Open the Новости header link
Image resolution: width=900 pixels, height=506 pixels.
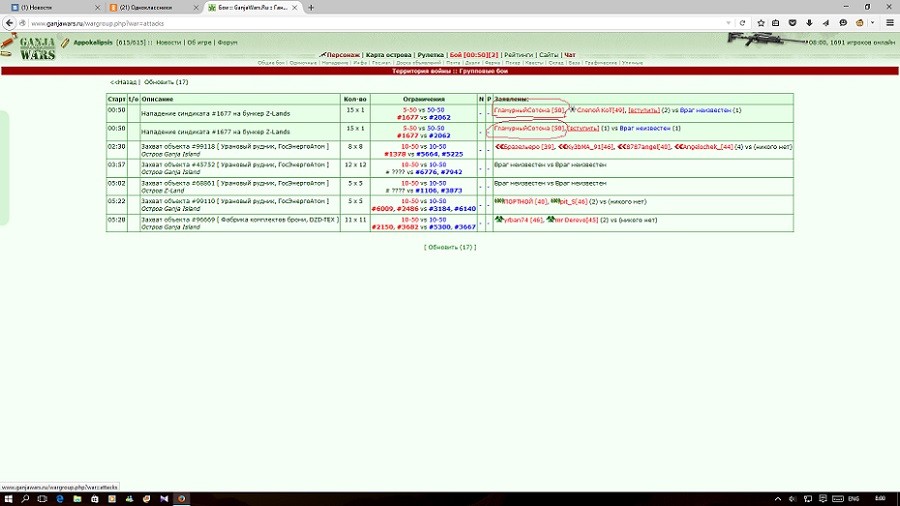click(169, 42)
